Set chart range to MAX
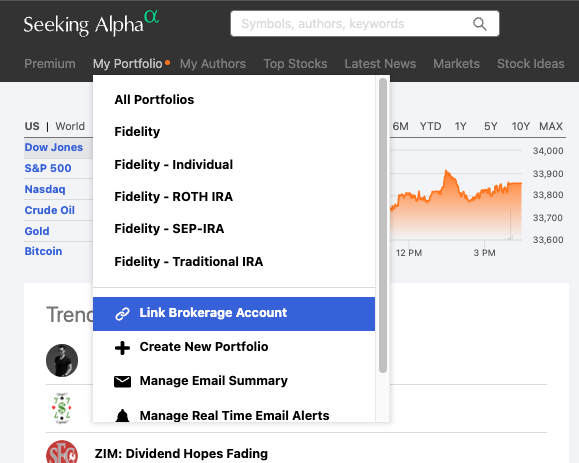Image resolution: width=579 pixels, height=463 pixels. click(x=551, y=126)
